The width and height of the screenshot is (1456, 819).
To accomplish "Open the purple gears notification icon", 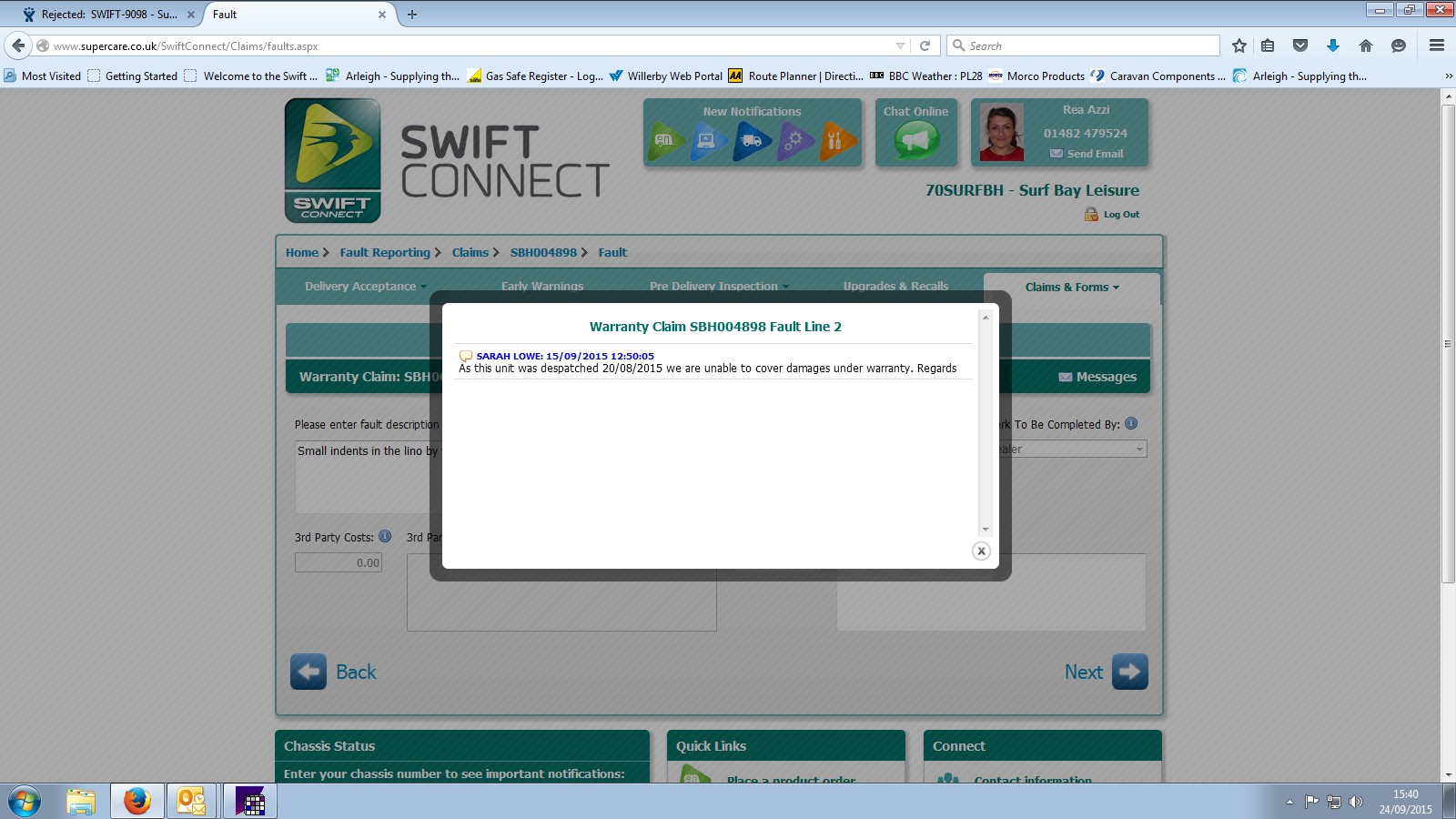I will click(x=795, y=141).
